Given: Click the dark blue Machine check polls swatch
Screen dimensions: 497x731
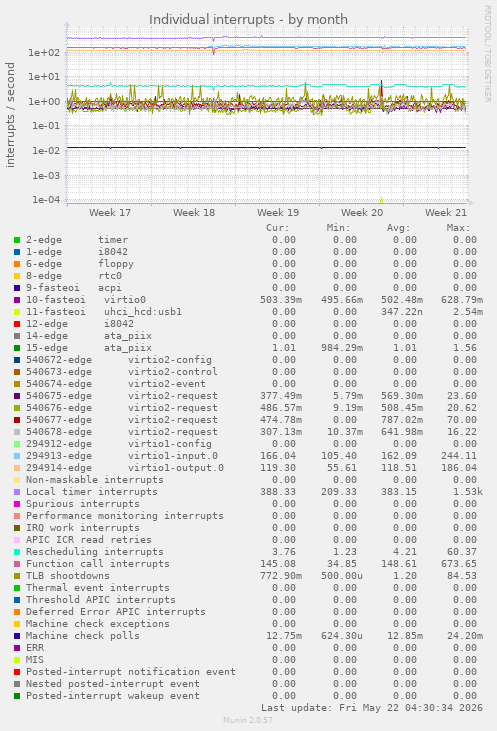Looking at the screenshot, I should [17, 636].
